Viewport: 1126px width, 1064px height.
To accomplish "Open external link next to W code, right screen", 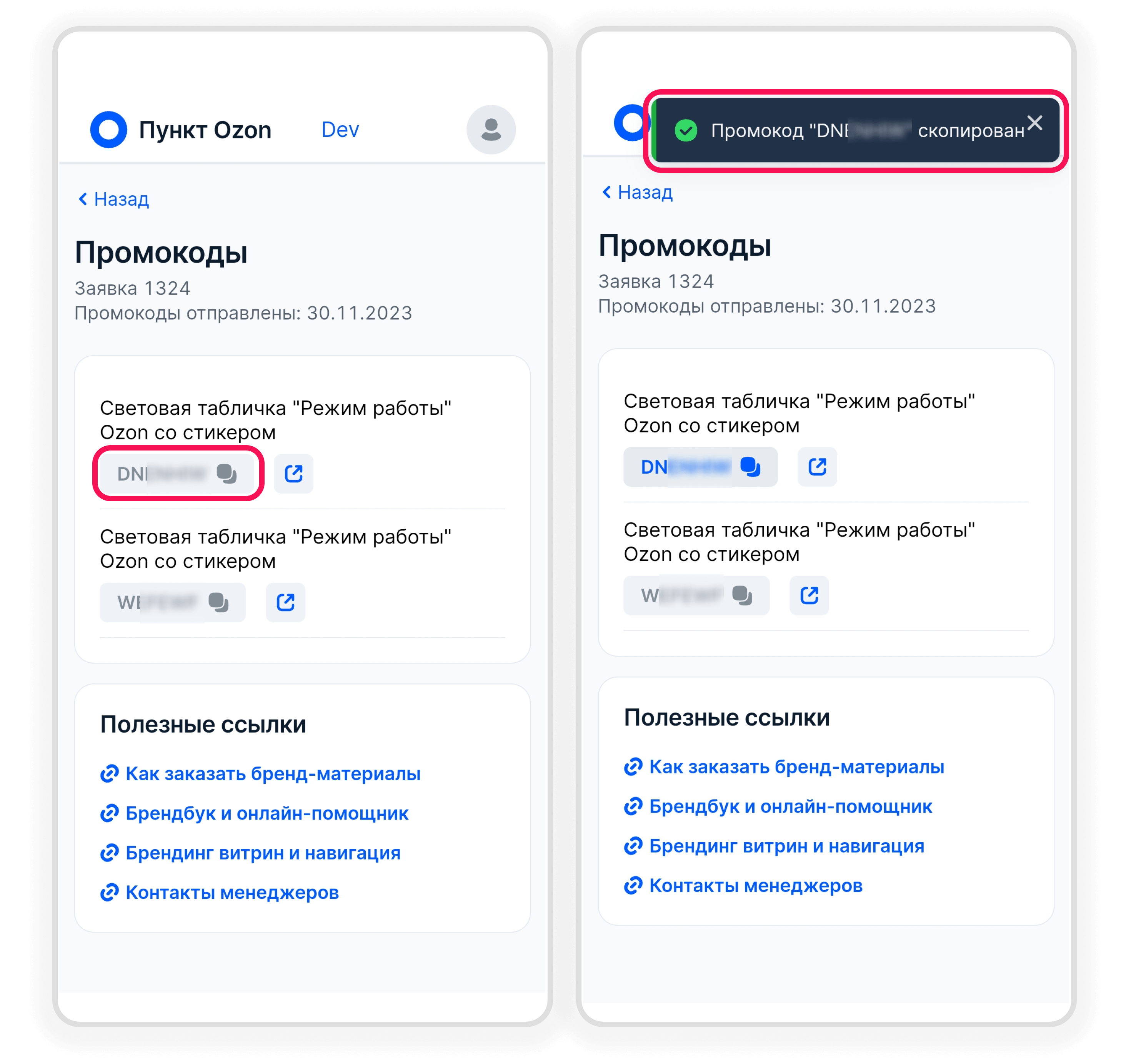I will pos(809,595).
